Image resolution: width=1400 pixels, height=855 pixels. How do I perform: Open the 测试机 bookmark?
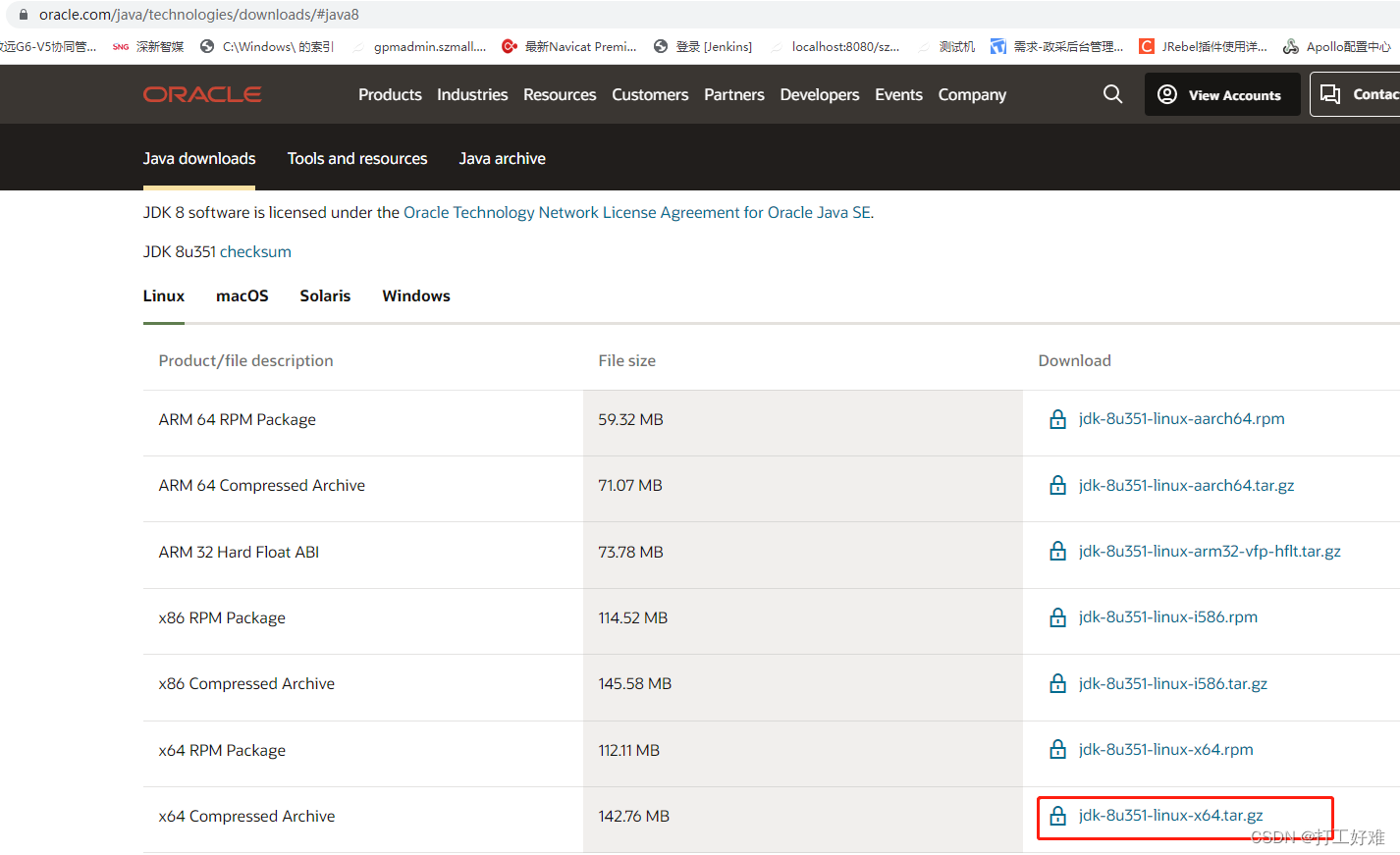(x=946, y=46)
